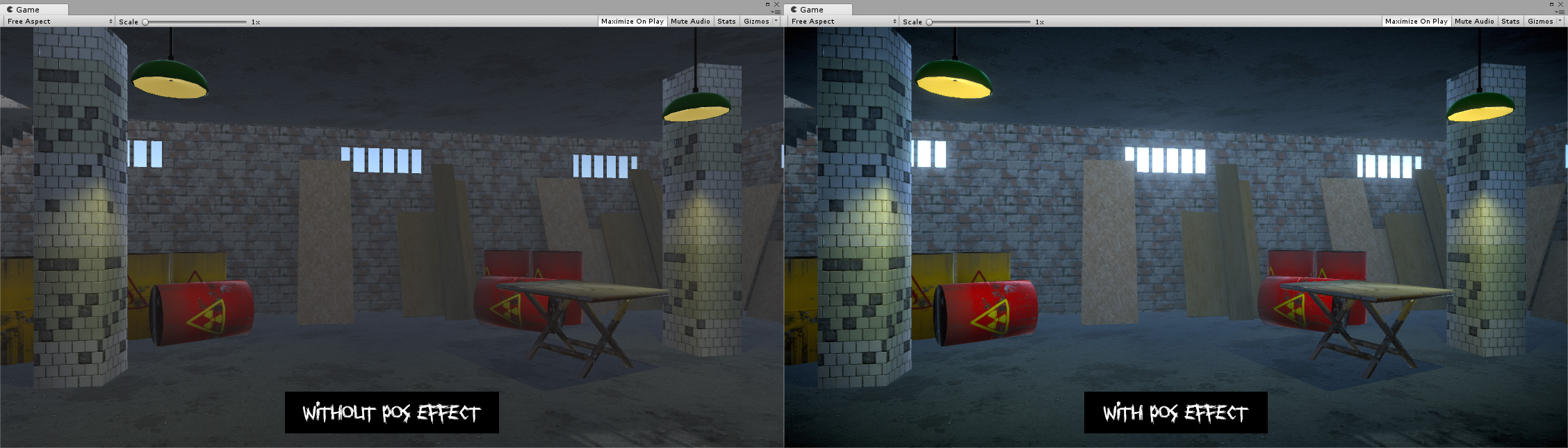Select the Game tab in the left panel
This screenshot has width=1568, height=448.
(x=35, y=10)
